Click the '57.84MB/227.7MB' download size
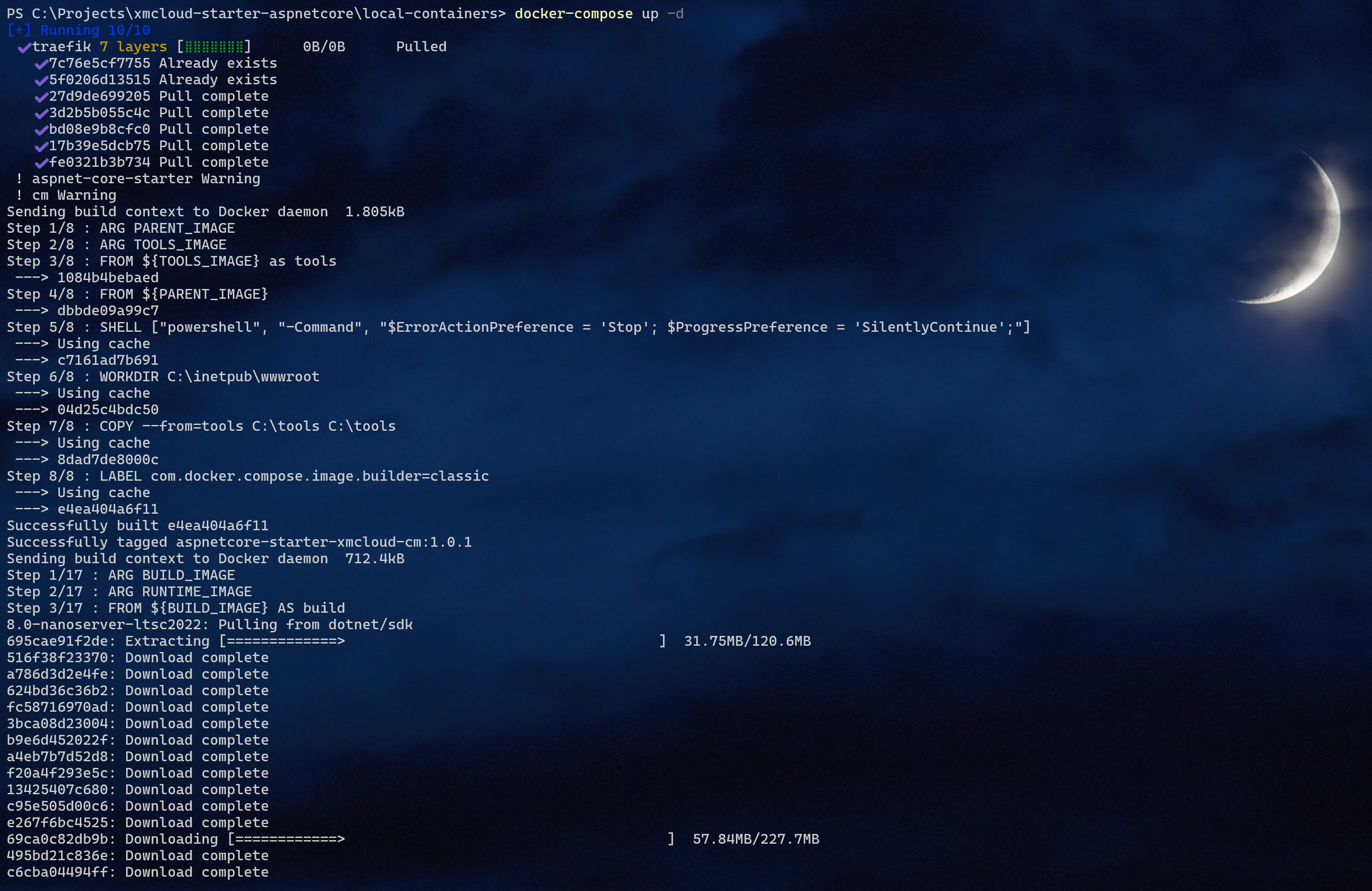This screenshot has width=1372, height=891. (x=756, y=839)
